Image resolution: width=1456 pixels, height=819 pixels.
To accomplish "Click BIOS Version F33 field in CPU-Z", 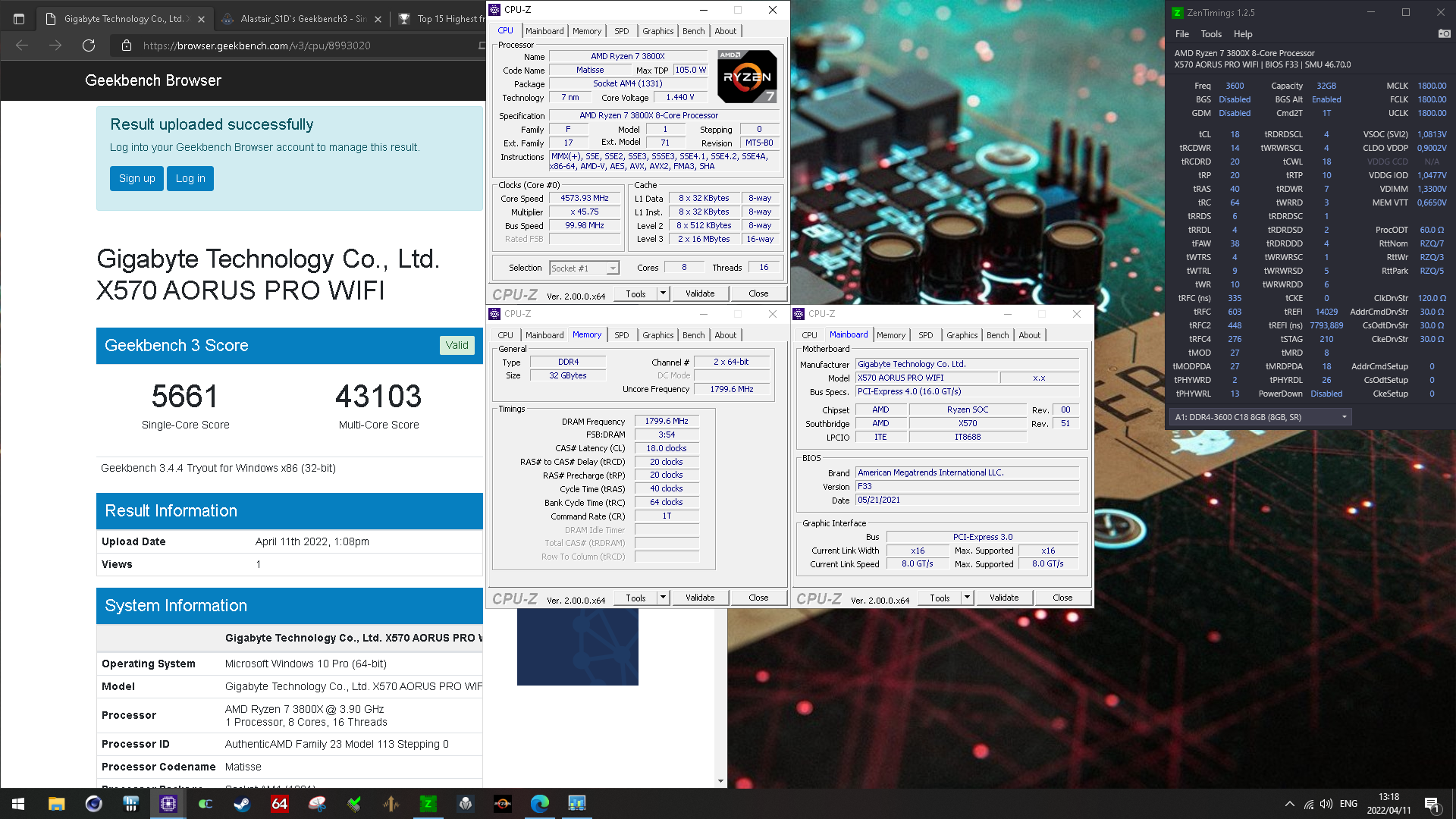I will point(967,487).
